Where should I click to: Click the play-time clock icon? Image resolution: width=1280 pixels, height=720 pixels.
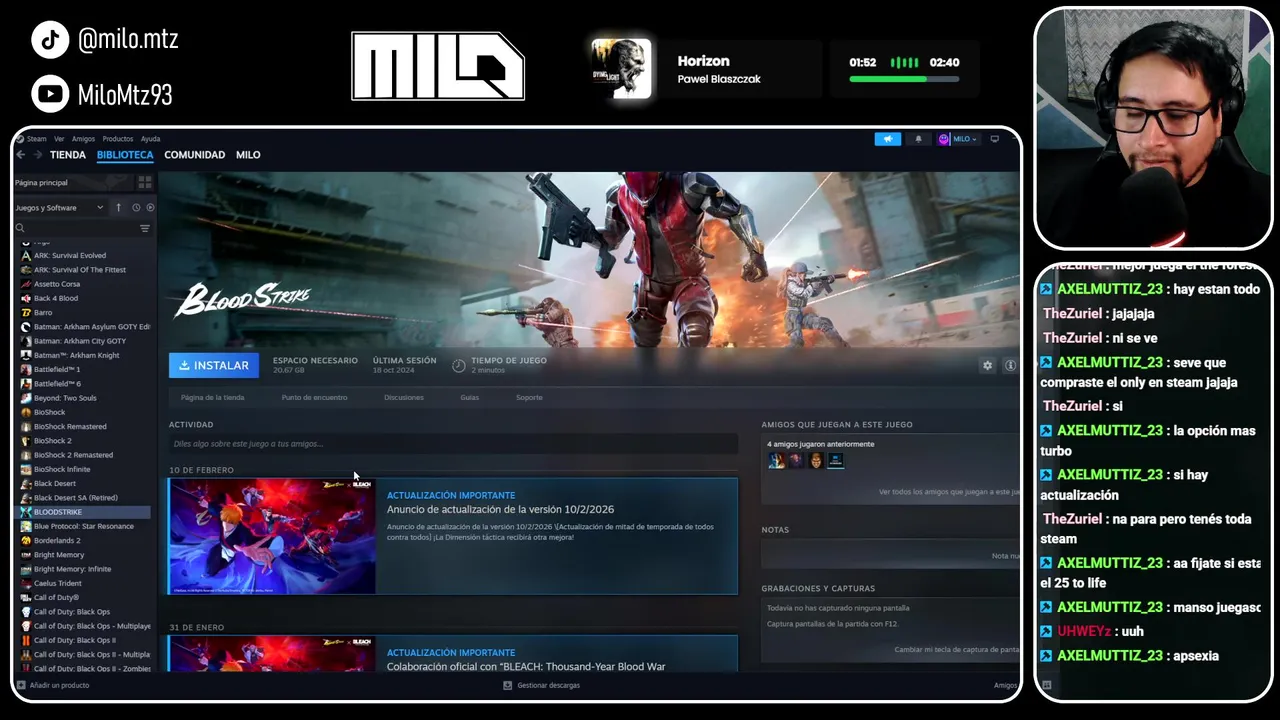[458, 366]
